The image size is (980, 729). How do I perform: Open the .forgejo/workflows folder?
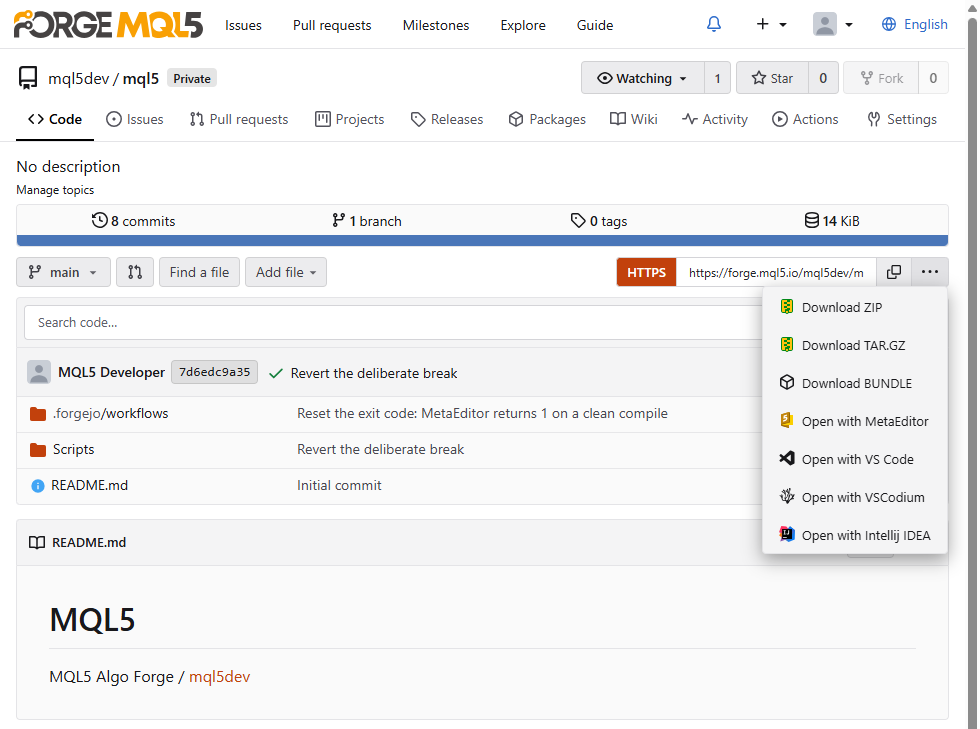pyautogui.click(x=110, y=413)
